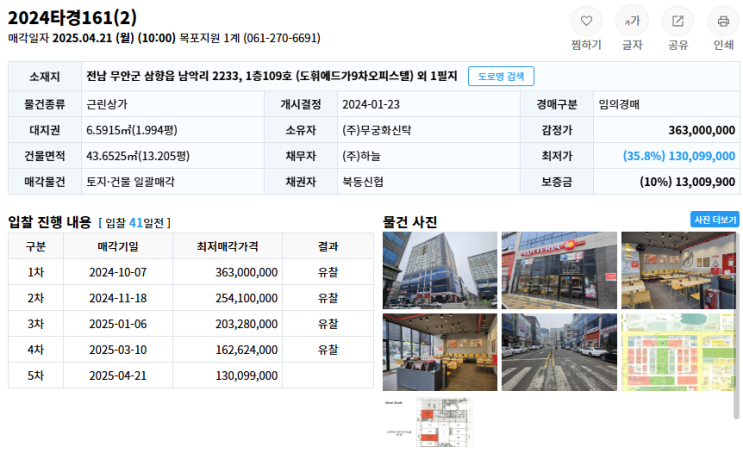Viewport: 743px width, 453px height.
Task: Click the 도로명 검색 button
Action: tap(501, 76)
